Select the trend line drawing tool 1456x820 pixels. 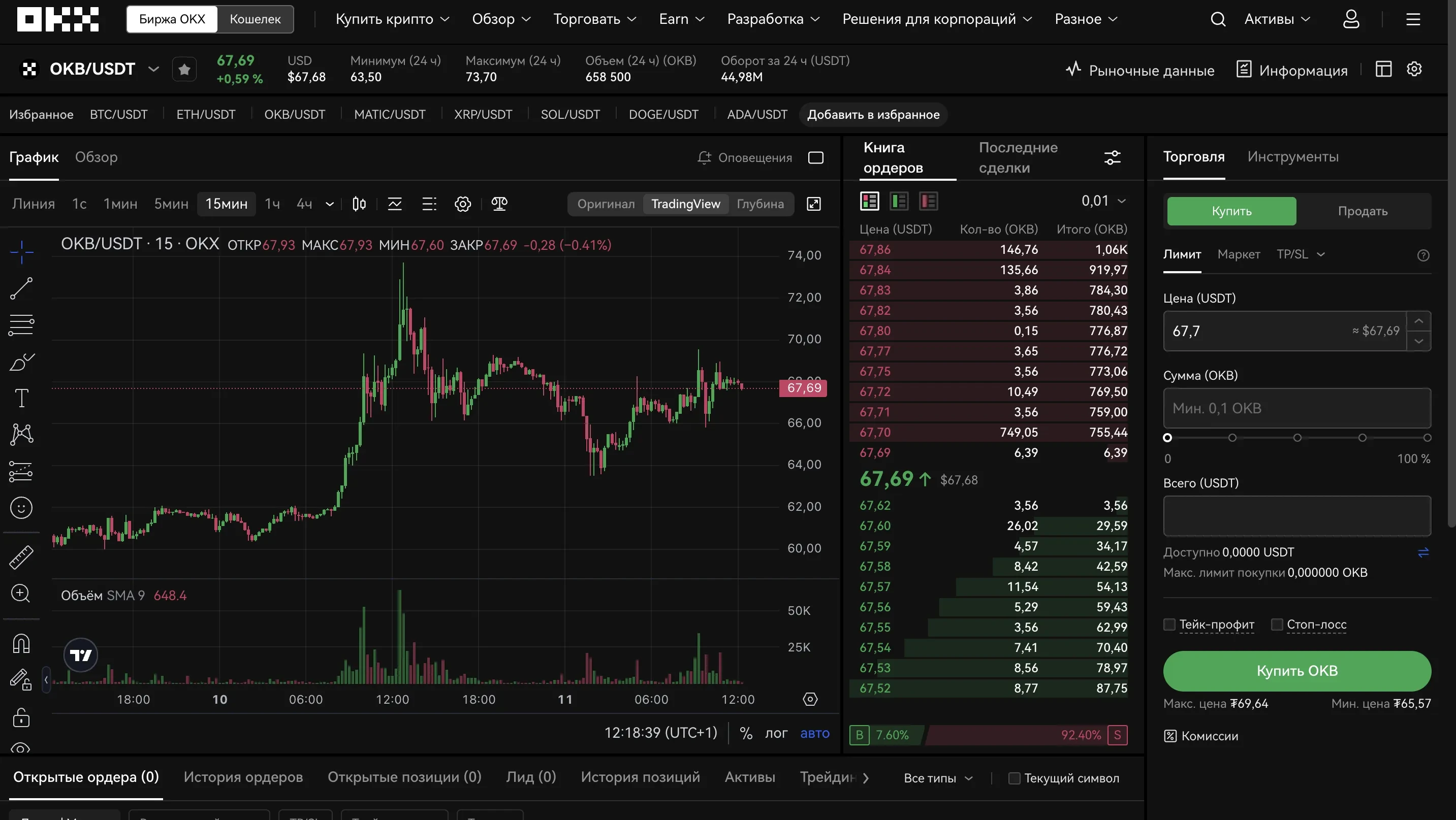click(21, 288)
